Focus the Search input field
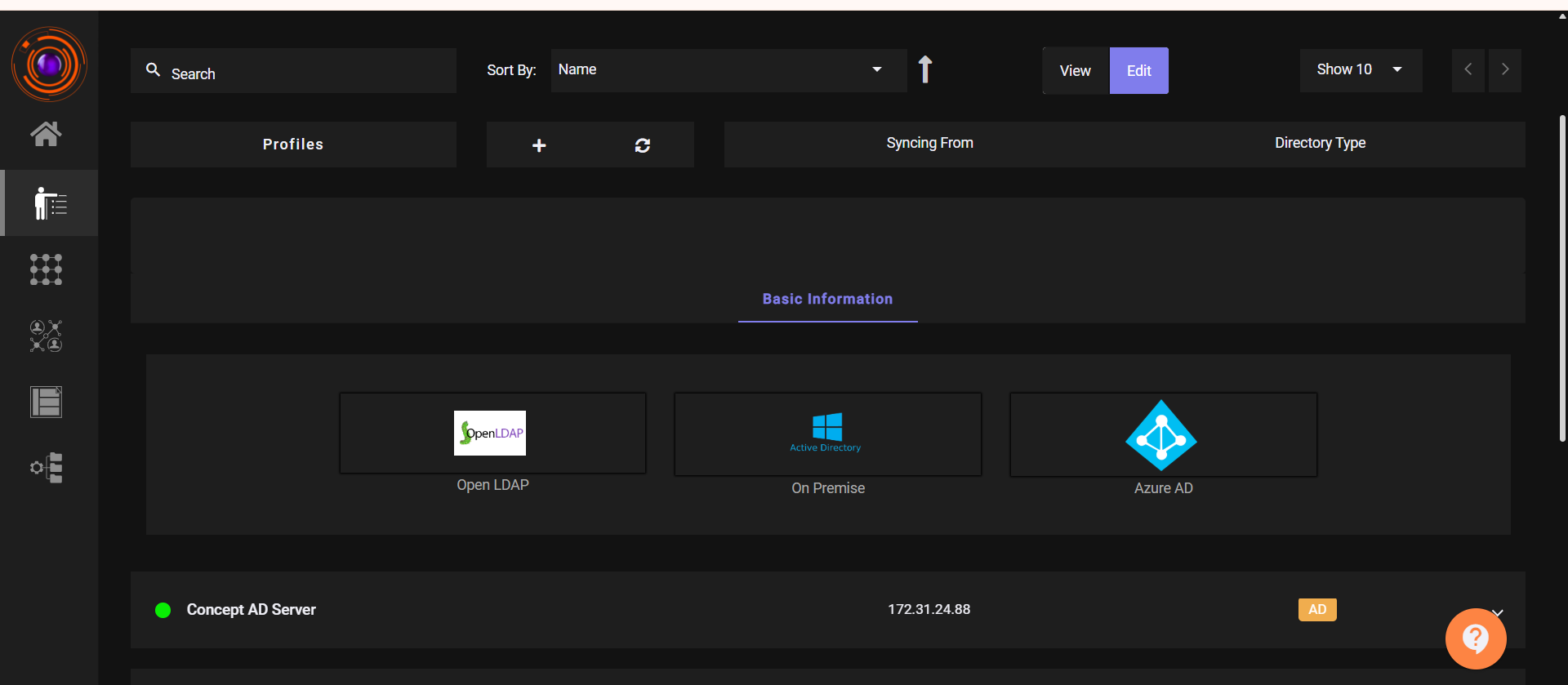1568x685 pixels. [x=293, y=71]
